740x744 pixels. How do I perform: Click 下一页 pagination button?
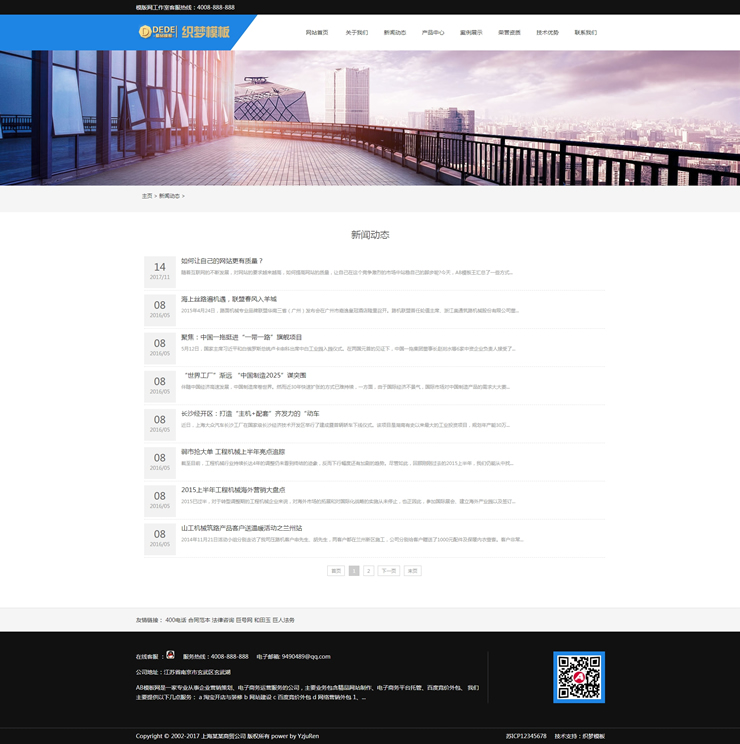[388, 571]
